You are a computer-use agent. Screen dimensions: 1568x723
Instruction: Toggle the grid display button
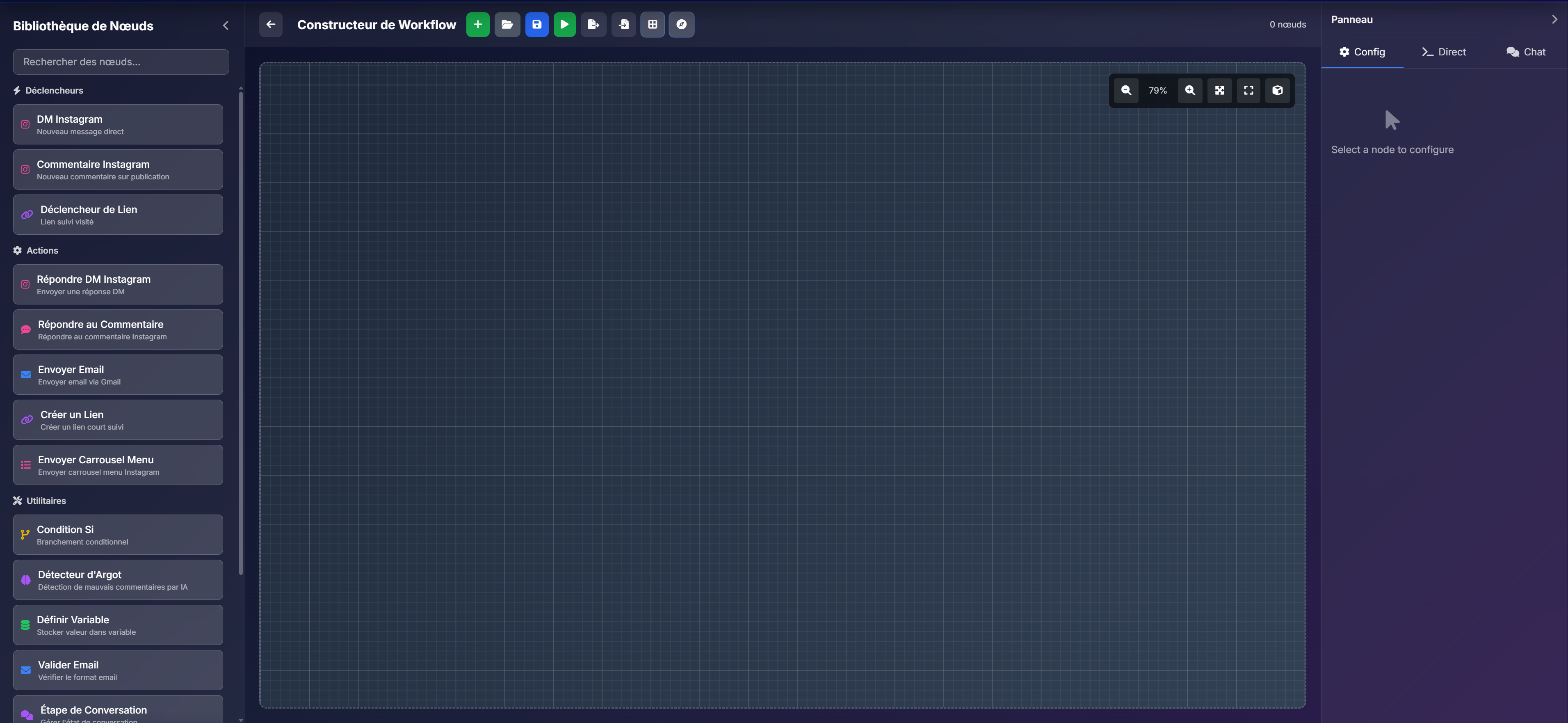pos(653,24)
